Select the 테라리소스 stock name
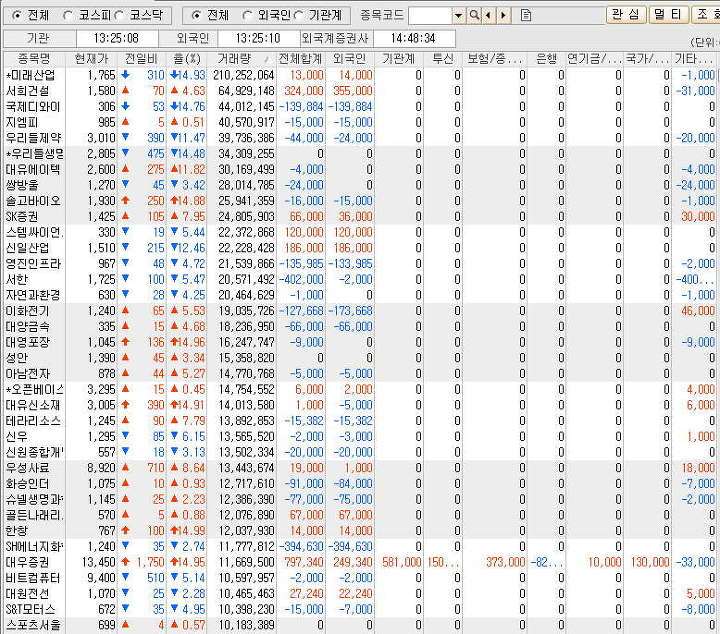 tap(33, 421)
